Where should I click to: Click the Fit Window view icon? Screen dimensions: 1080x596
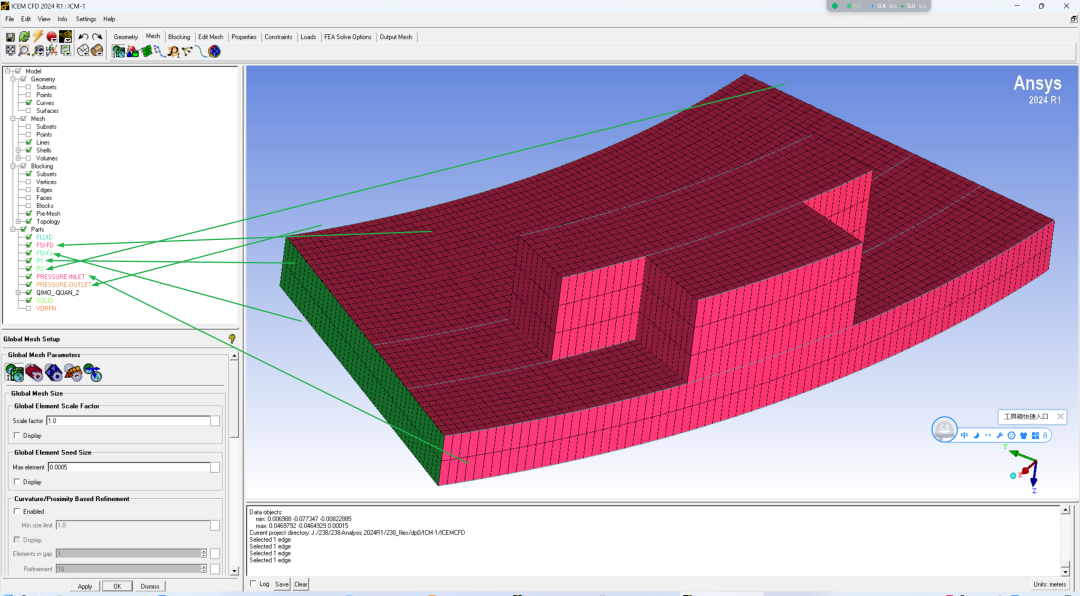[x=10, y=51]
